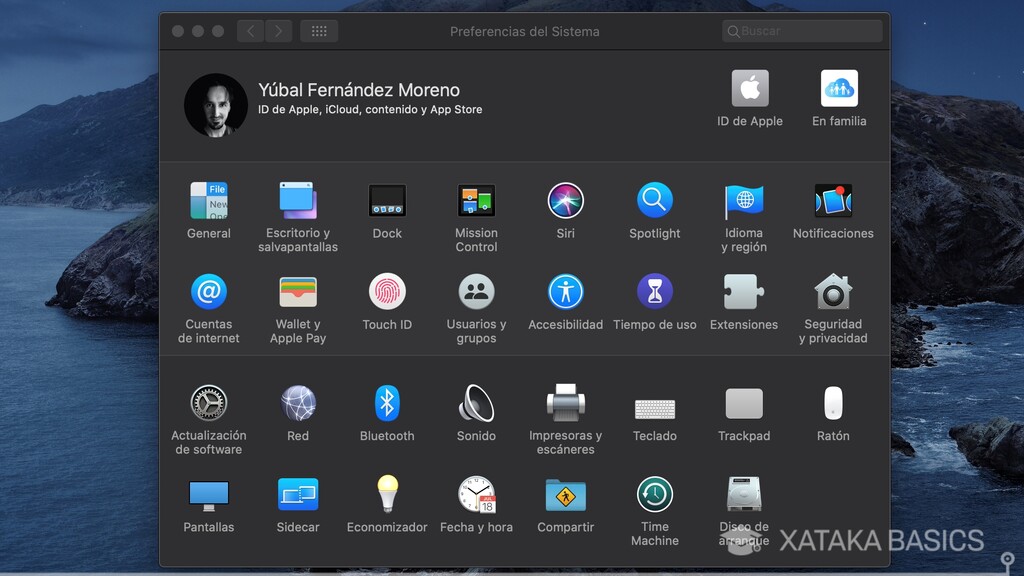Viewport: 1024px width, 576px height.
Task: Open the Touch ID preferences
Action: (x=387, y=292)
